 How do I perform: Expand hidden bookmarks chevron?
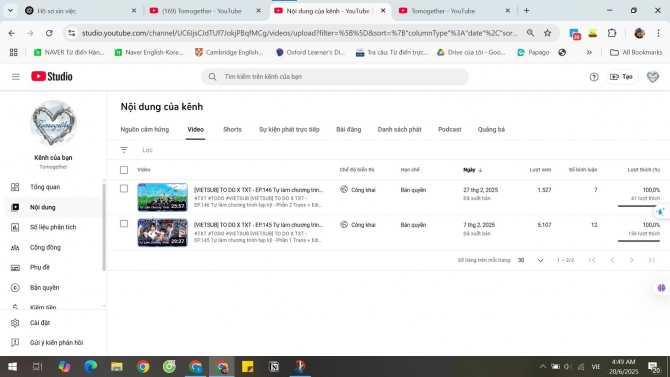tap(589, 53)
